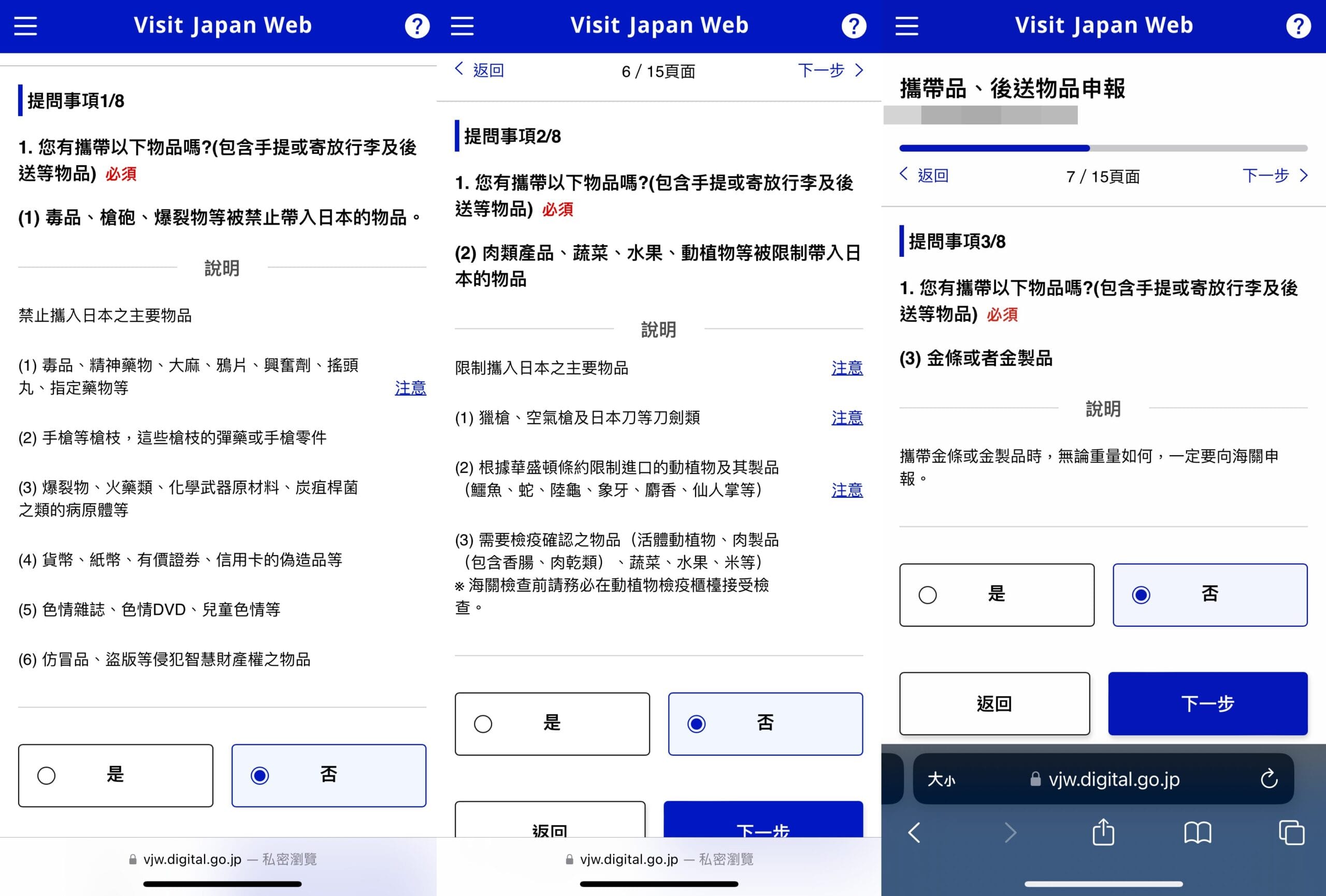This screenshot has height=896, width=1326.
Task: Open Safari tabs overview icon
Action: coord(1291,832)
